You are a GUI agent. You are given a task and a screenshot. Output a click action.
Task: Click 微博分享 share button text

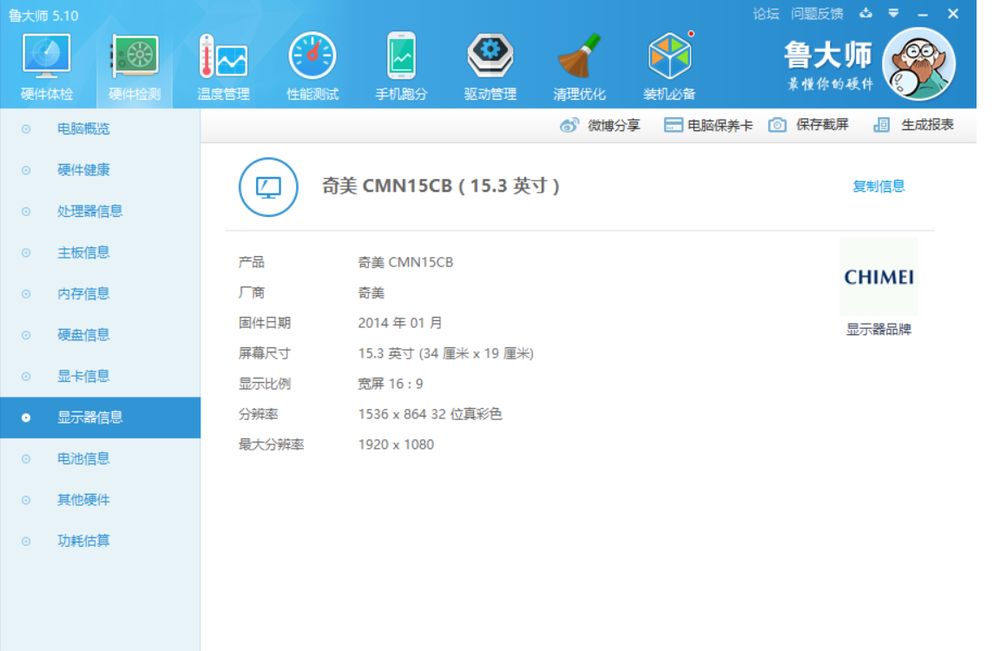click(x=614, y=126)
